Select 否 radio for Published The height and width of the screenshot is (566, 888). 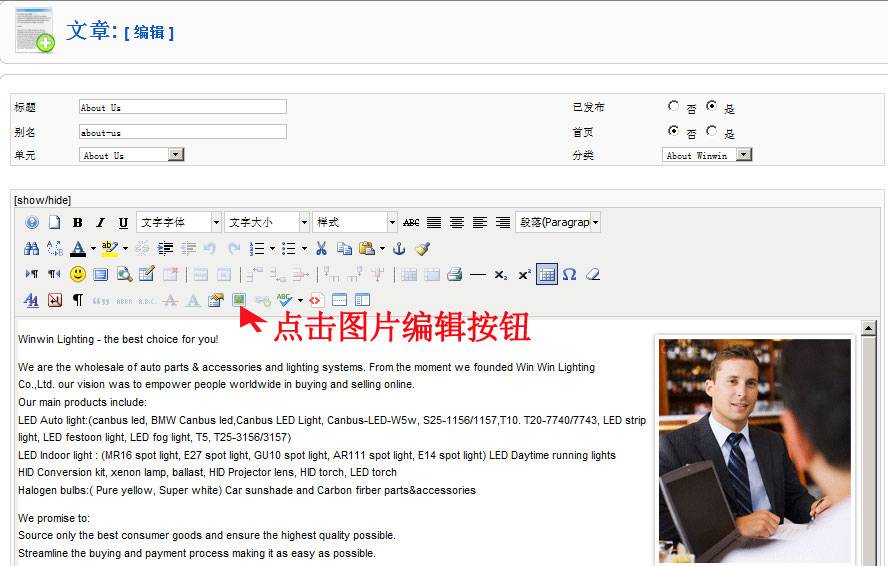[x=673, y=106]
